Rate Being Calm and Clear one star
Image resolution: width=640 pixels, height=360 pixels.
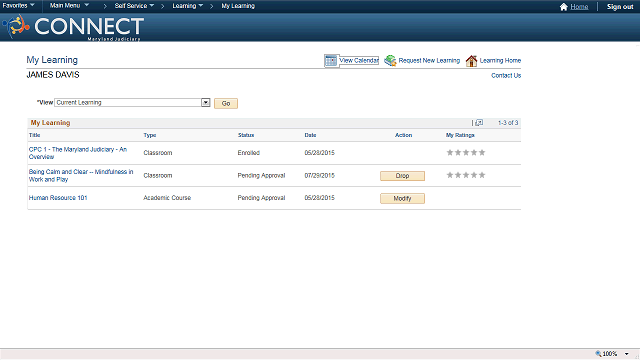[450, 175]
